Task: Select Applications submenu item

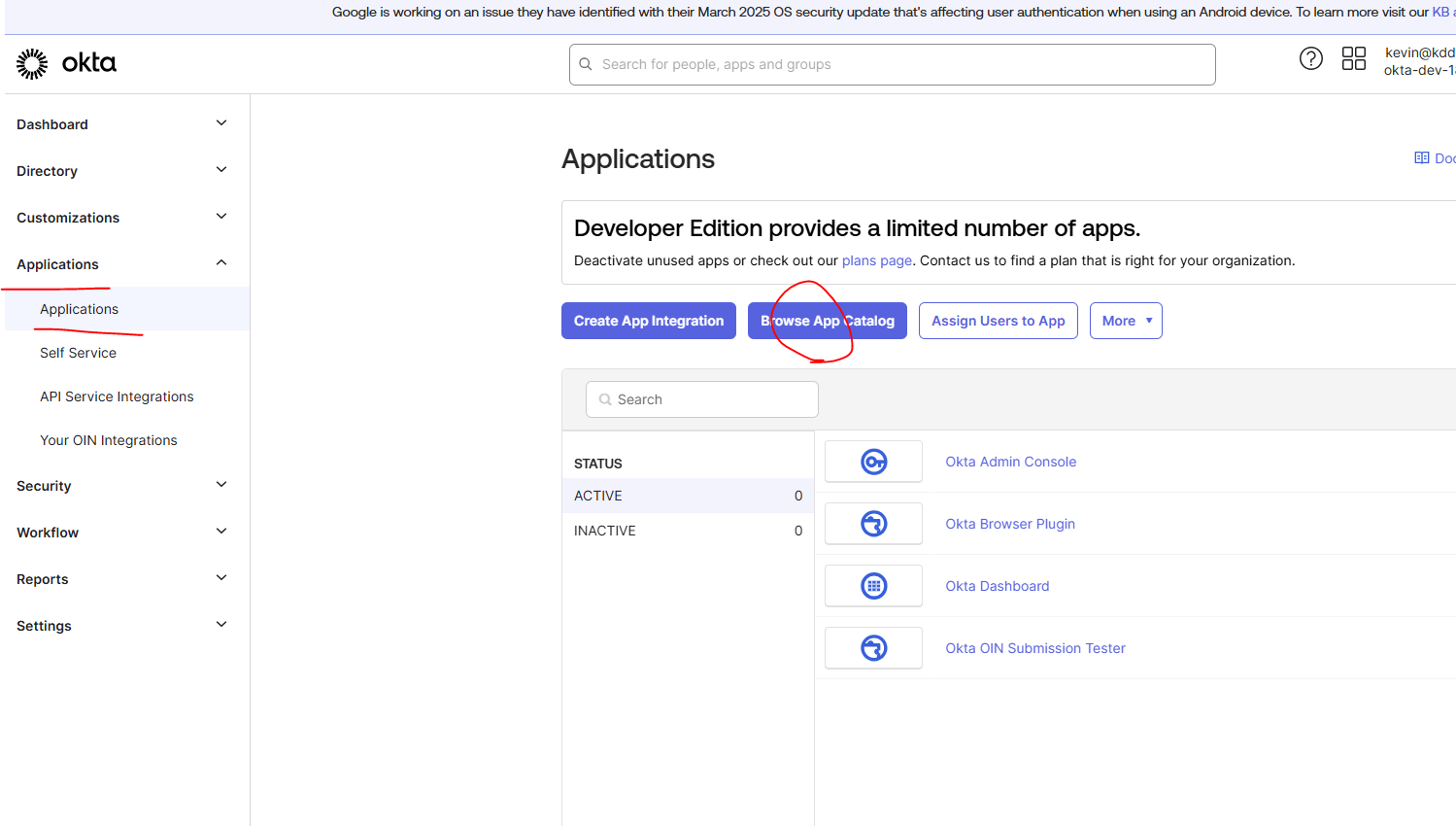Action: coord(127,309)
